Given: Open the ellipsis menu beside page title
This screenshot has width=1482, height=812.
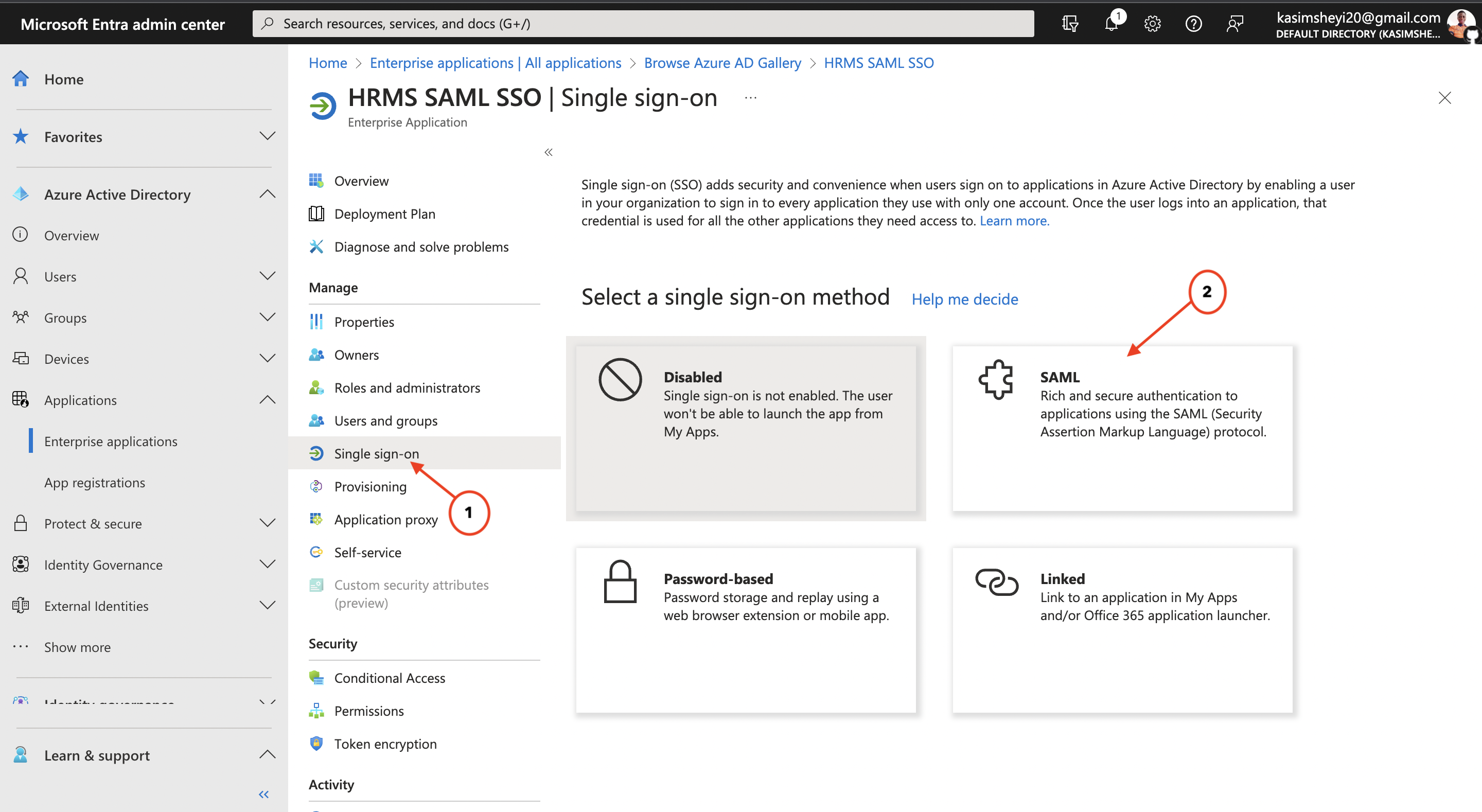Looking at the screenshot, I should [750, 98].
